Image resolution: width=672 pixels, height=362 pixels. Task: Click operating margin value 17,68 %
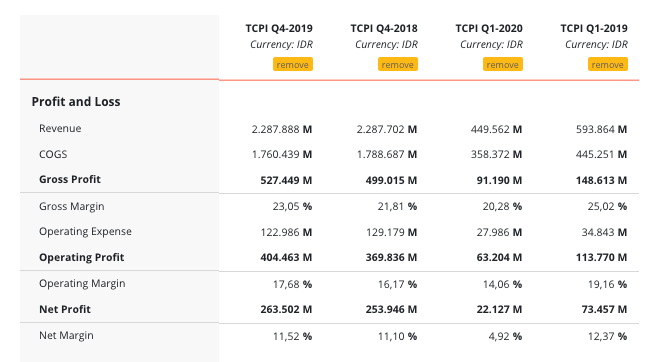pos(292,284)
